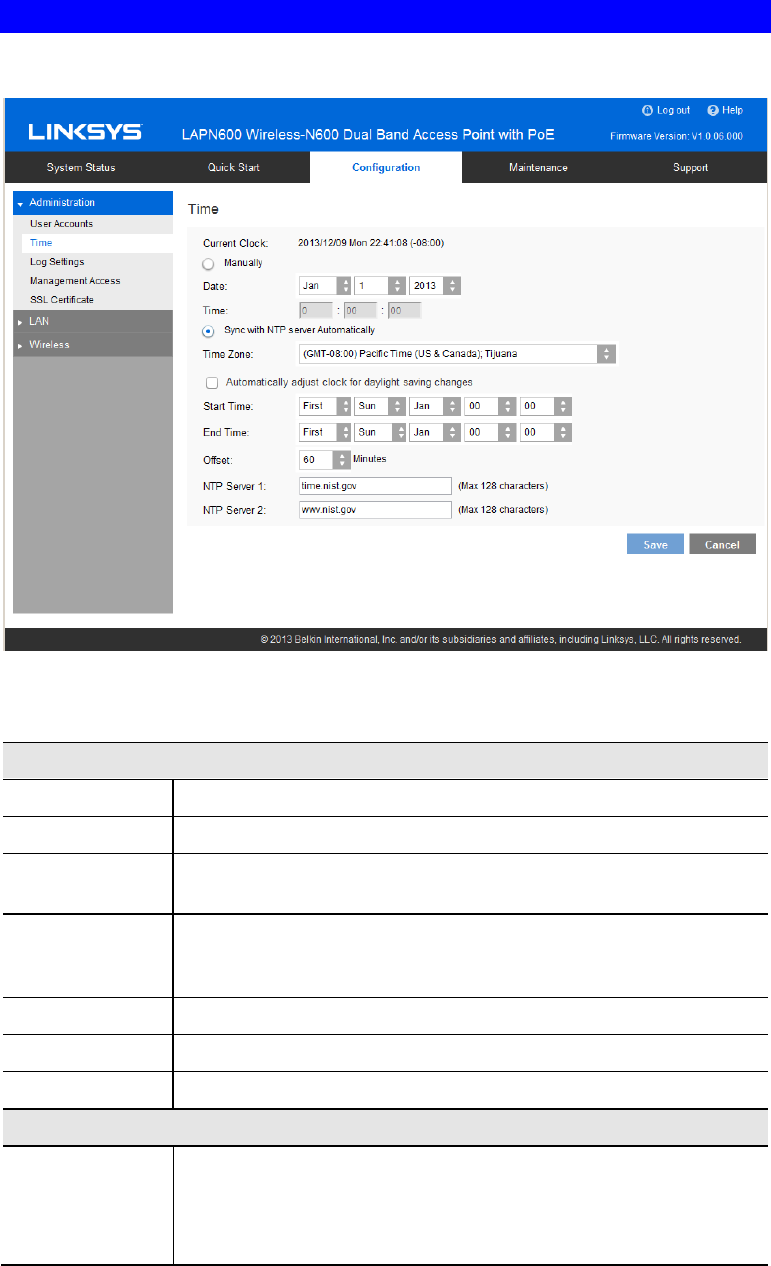Click the Log out icon

point(646,109)
